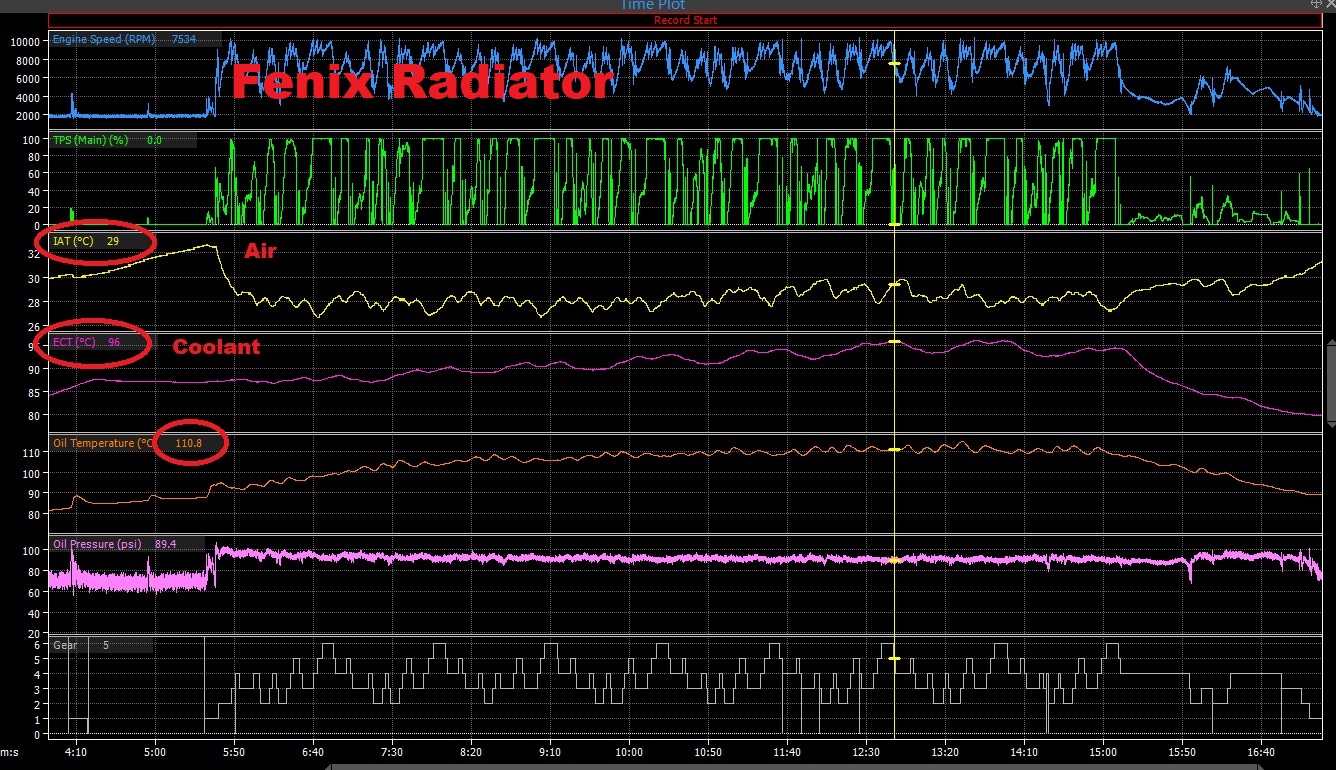
Task: Click the Oil Temperature value 110.8
Action: point(189,443)
